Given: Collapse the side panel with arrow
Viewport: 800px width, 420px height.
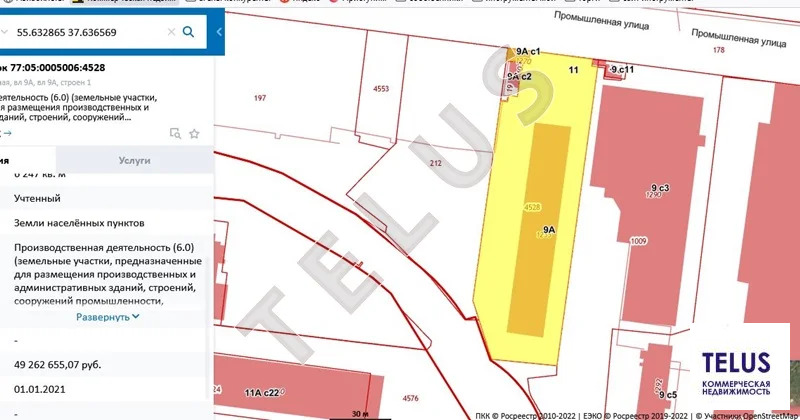Looking at the screenshot, I should (x=219, y=32).
